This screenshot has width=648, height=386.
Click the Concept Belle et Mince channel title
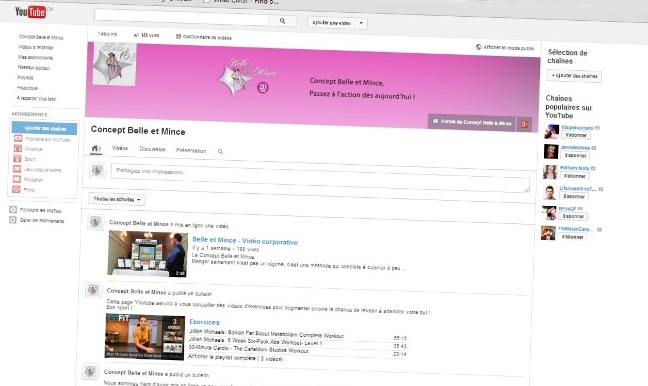[x=138, y=131]
